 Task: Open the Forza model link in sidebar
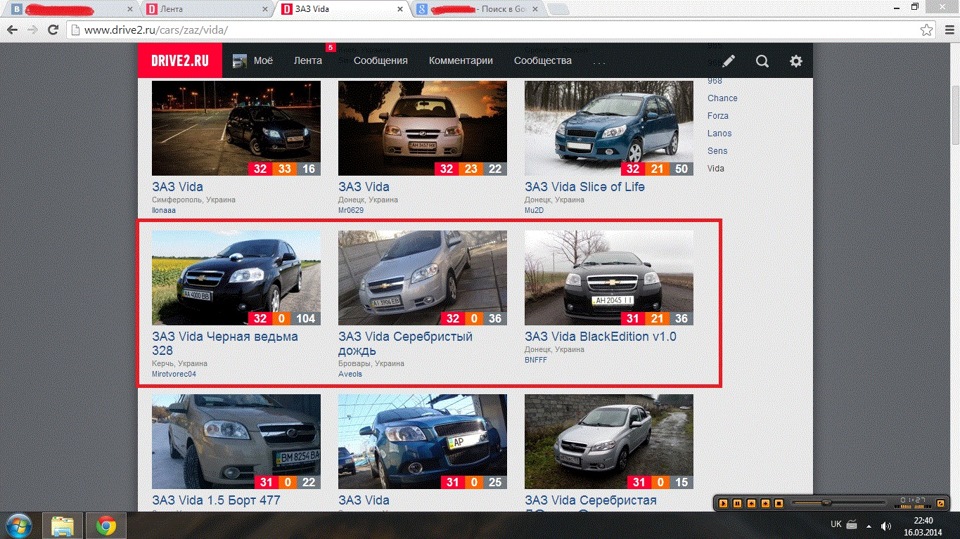(718, 116)
